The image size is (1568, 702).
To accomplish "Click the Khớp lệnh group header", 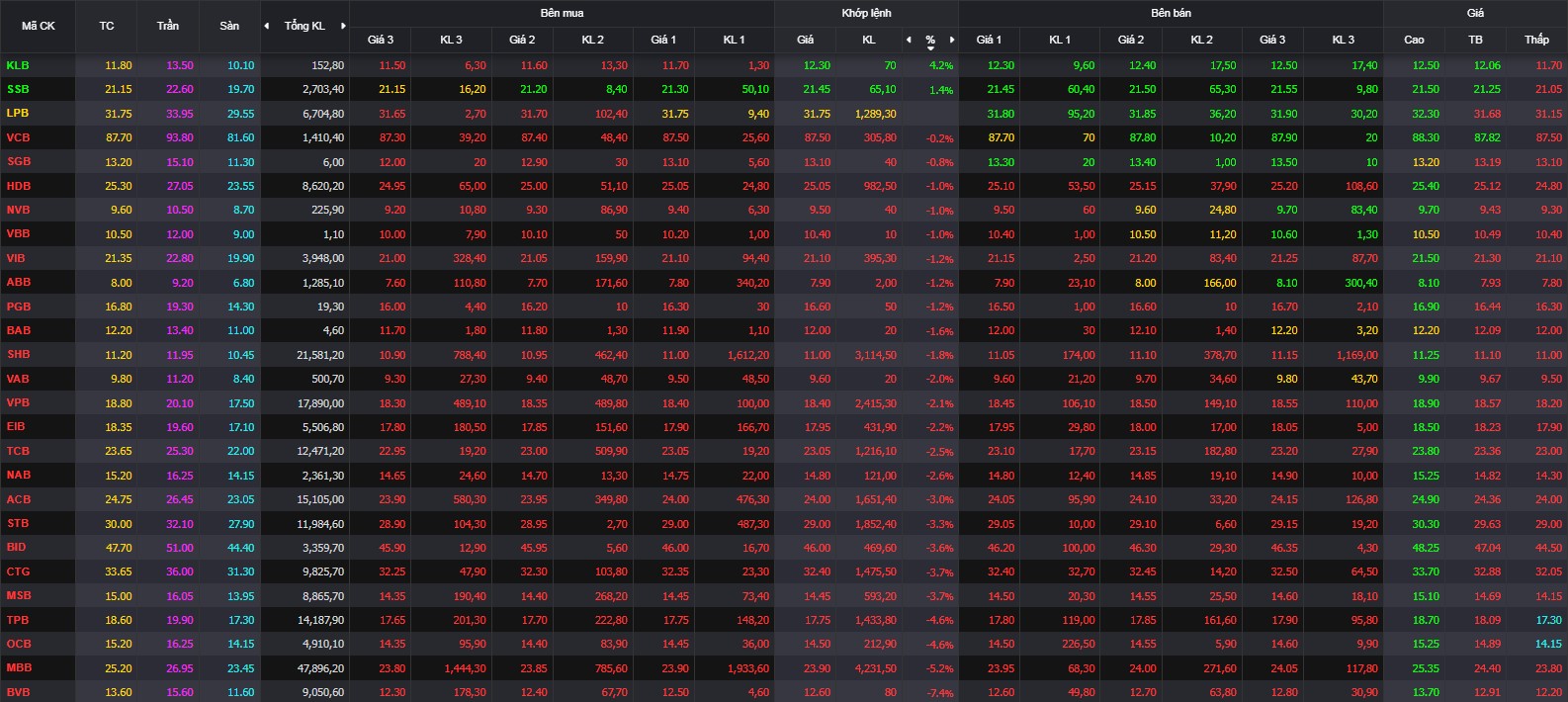I will 866,13.
